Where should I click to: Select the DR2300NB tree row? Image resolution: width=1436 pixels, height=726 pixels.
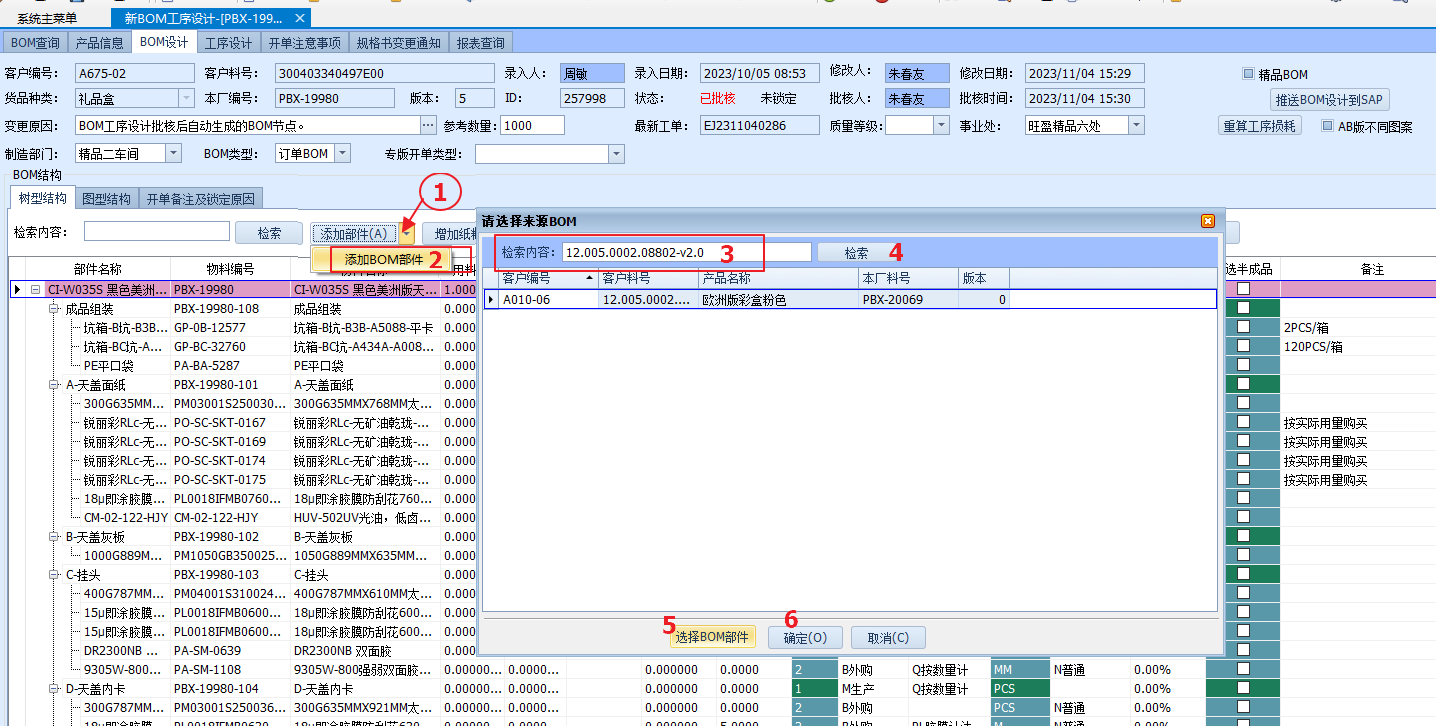pos(125,650)
